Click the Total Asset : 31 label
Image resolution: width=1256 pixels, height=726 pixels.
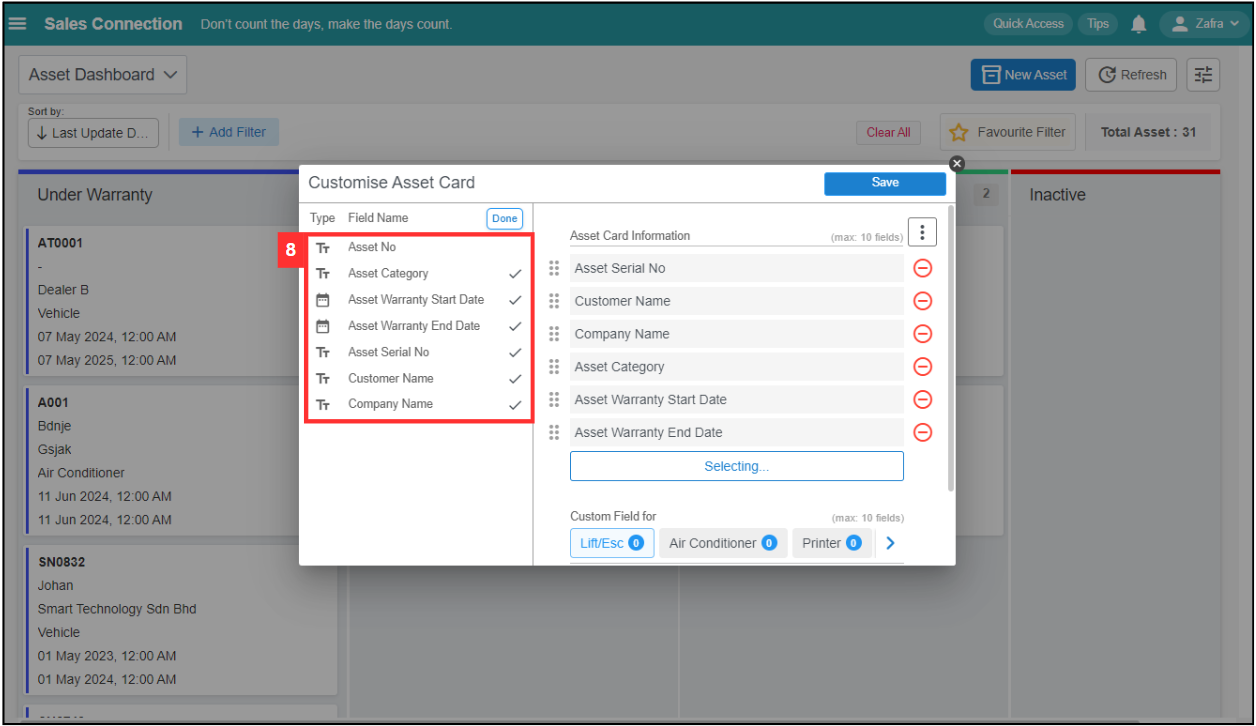coord(1148,132)
